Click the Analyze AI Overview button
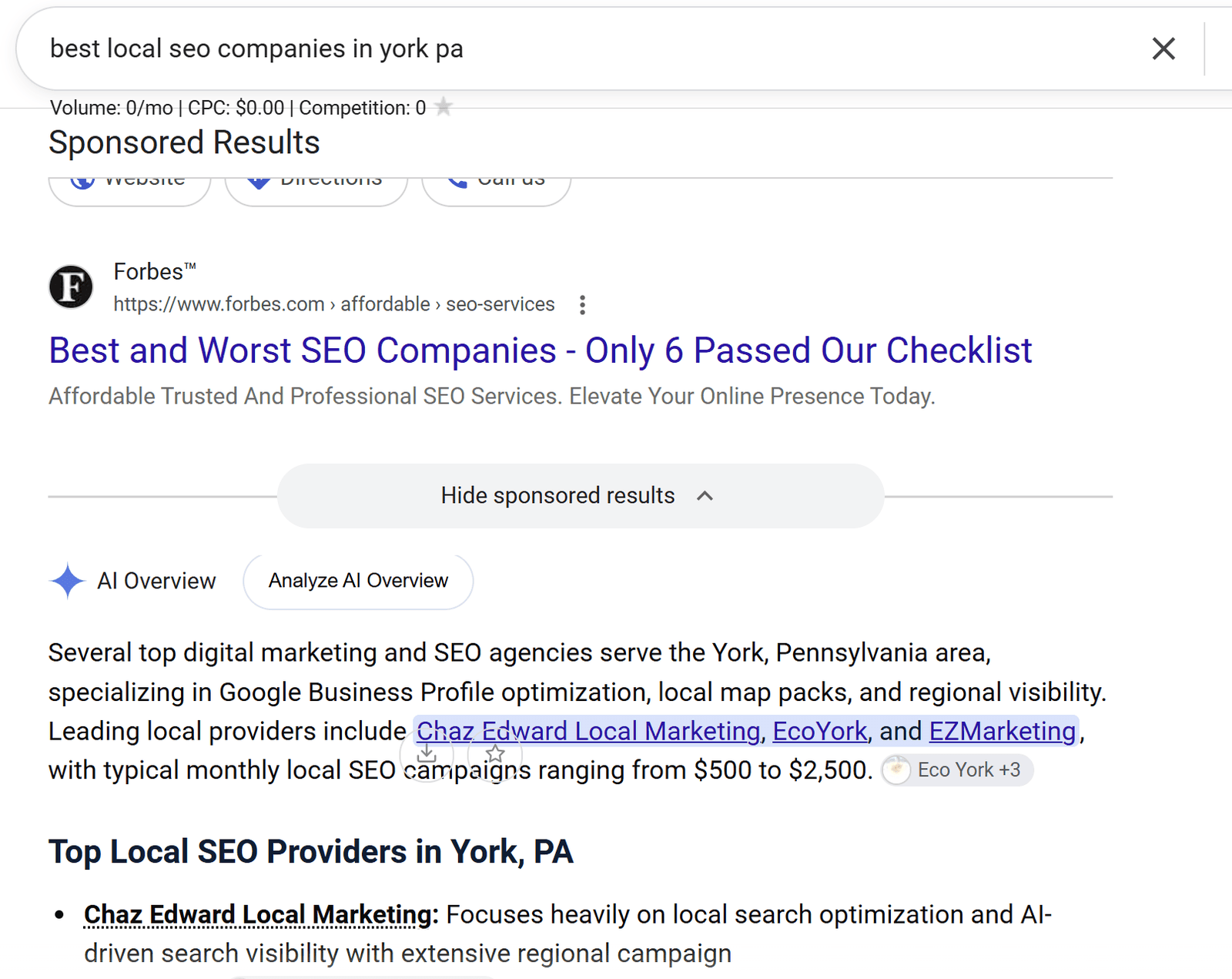 tap(358, 581)
